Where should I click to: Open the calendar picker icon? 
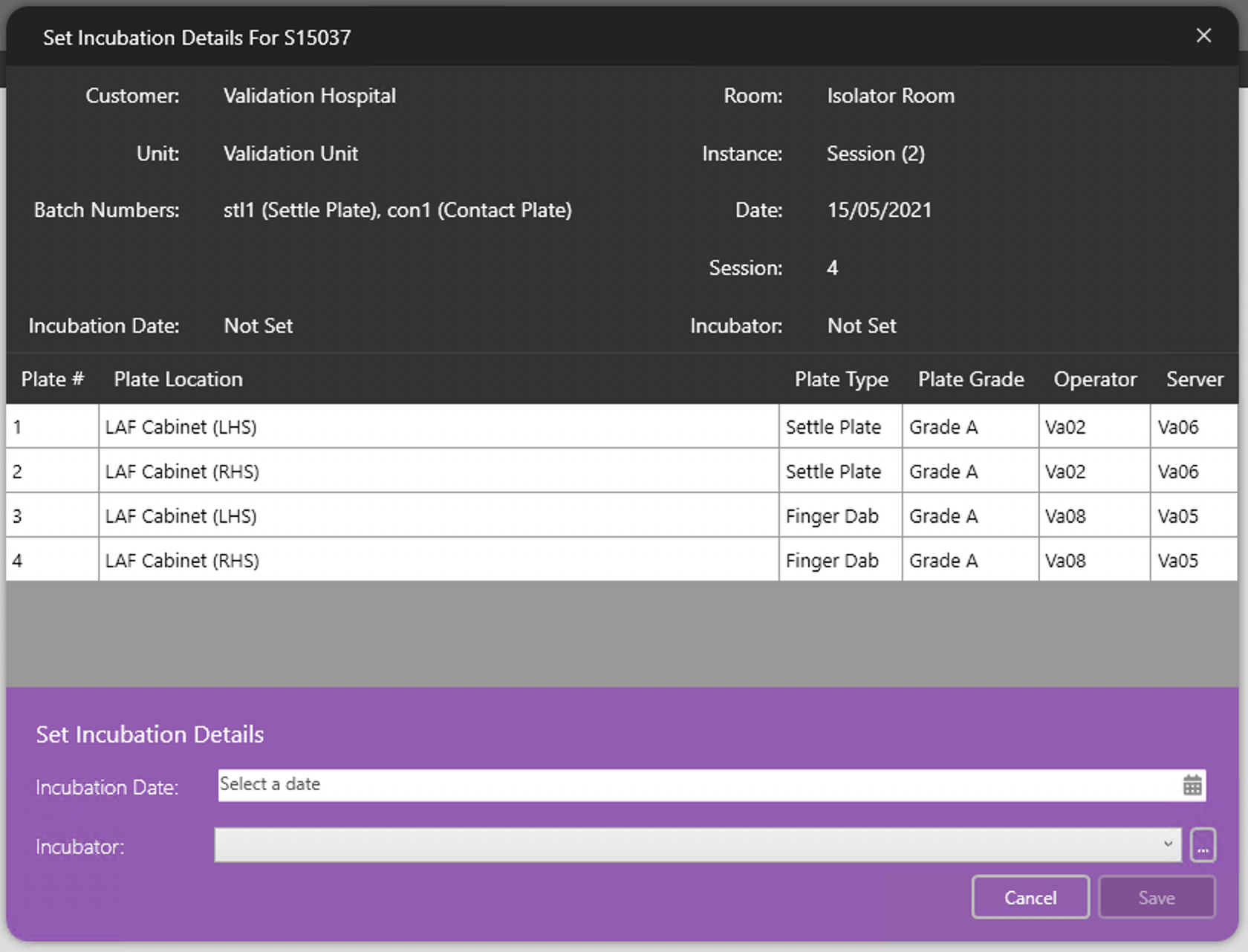[1192, 785]
